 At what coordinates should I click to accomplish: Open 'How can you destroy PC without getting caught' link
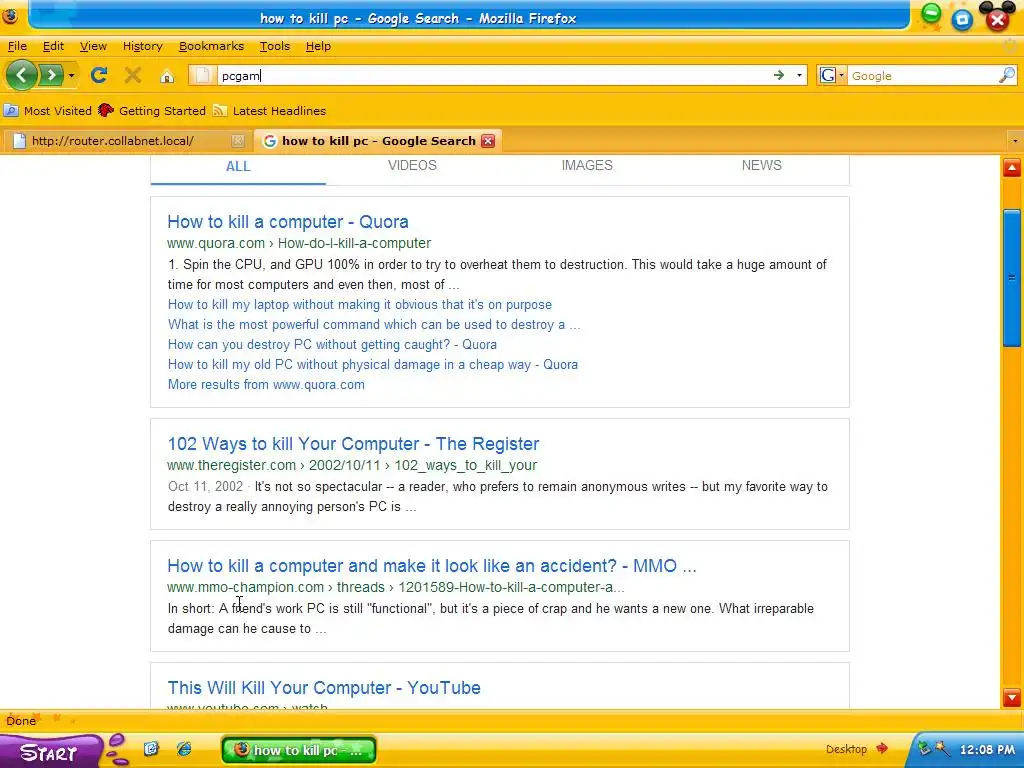coord(332,345)
